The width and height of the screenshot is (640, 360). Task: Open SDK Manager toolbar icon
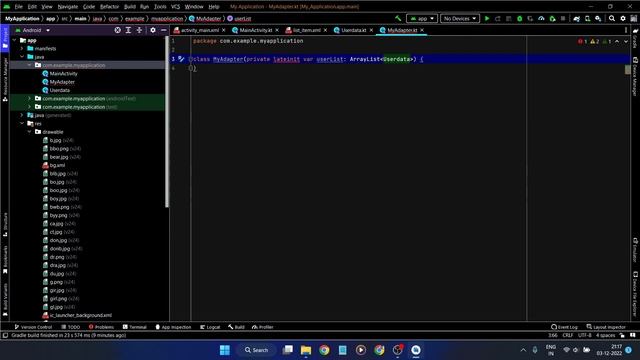598,18
